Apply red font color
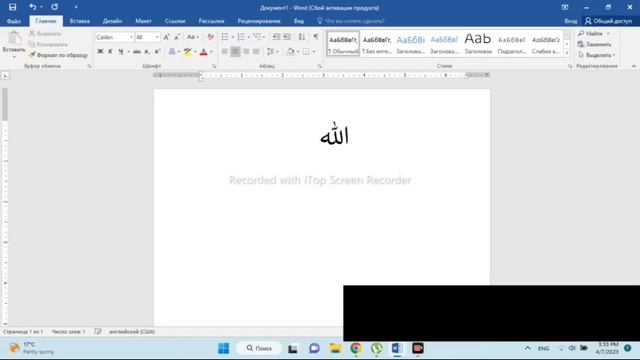The image size is (640, 360). click(204, 51)
